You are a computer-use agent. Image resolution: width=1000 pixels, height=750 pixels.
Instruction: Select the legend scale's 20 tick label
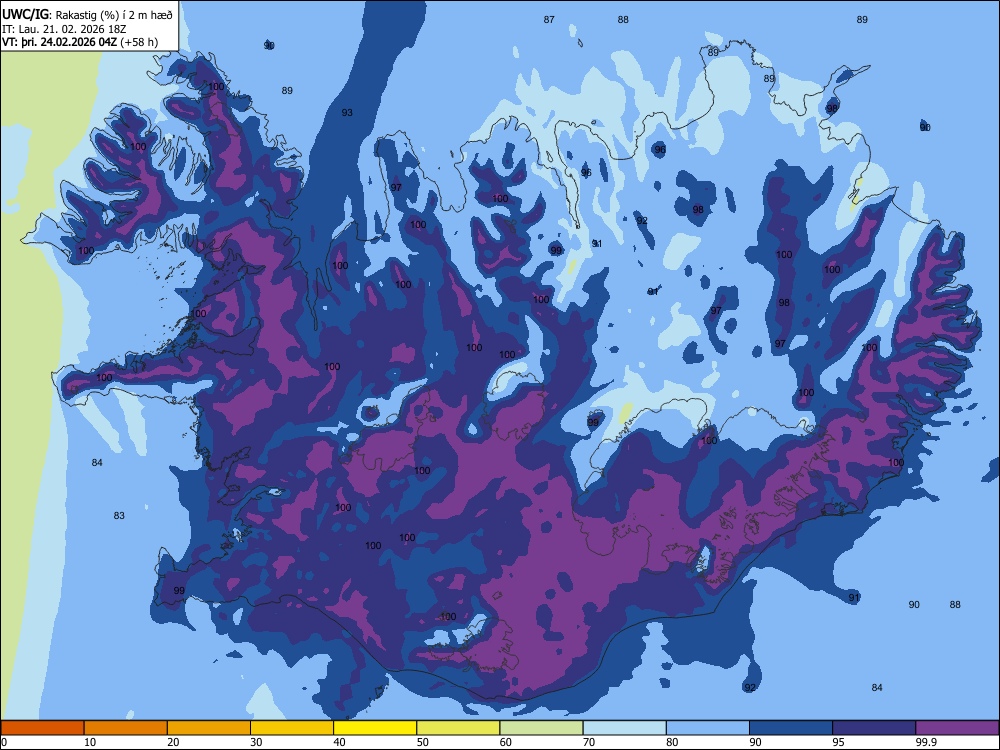click(173, 742)
